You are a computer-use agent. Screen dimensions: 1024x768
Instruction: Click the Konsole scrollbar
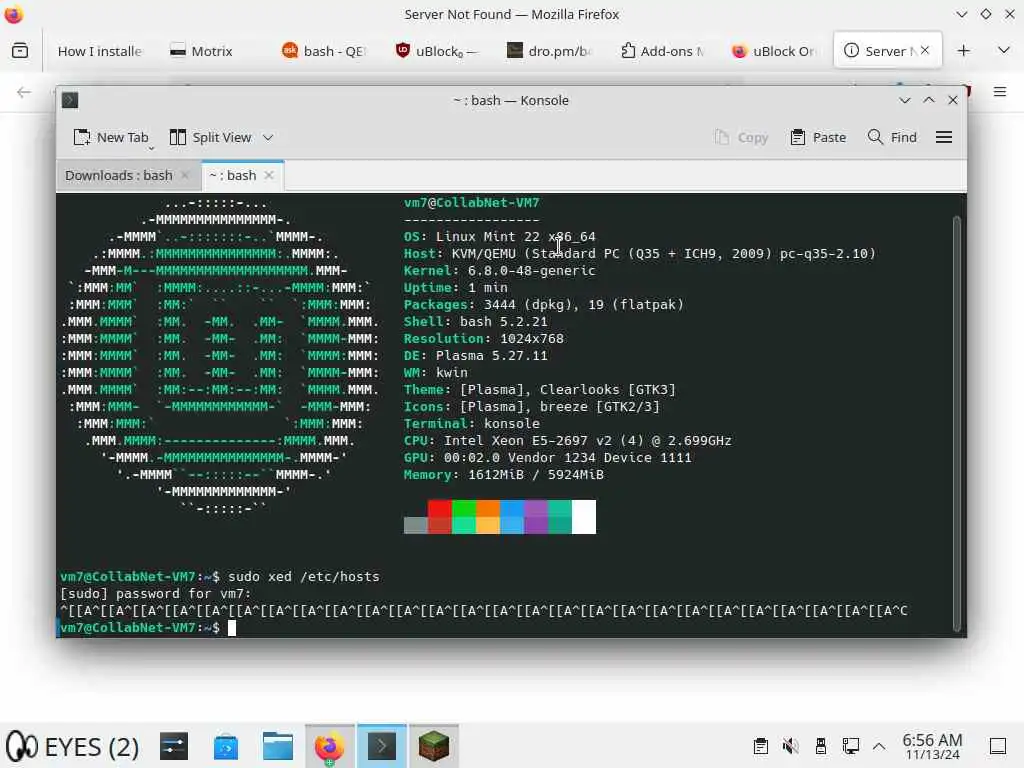(x=957, y=423)
